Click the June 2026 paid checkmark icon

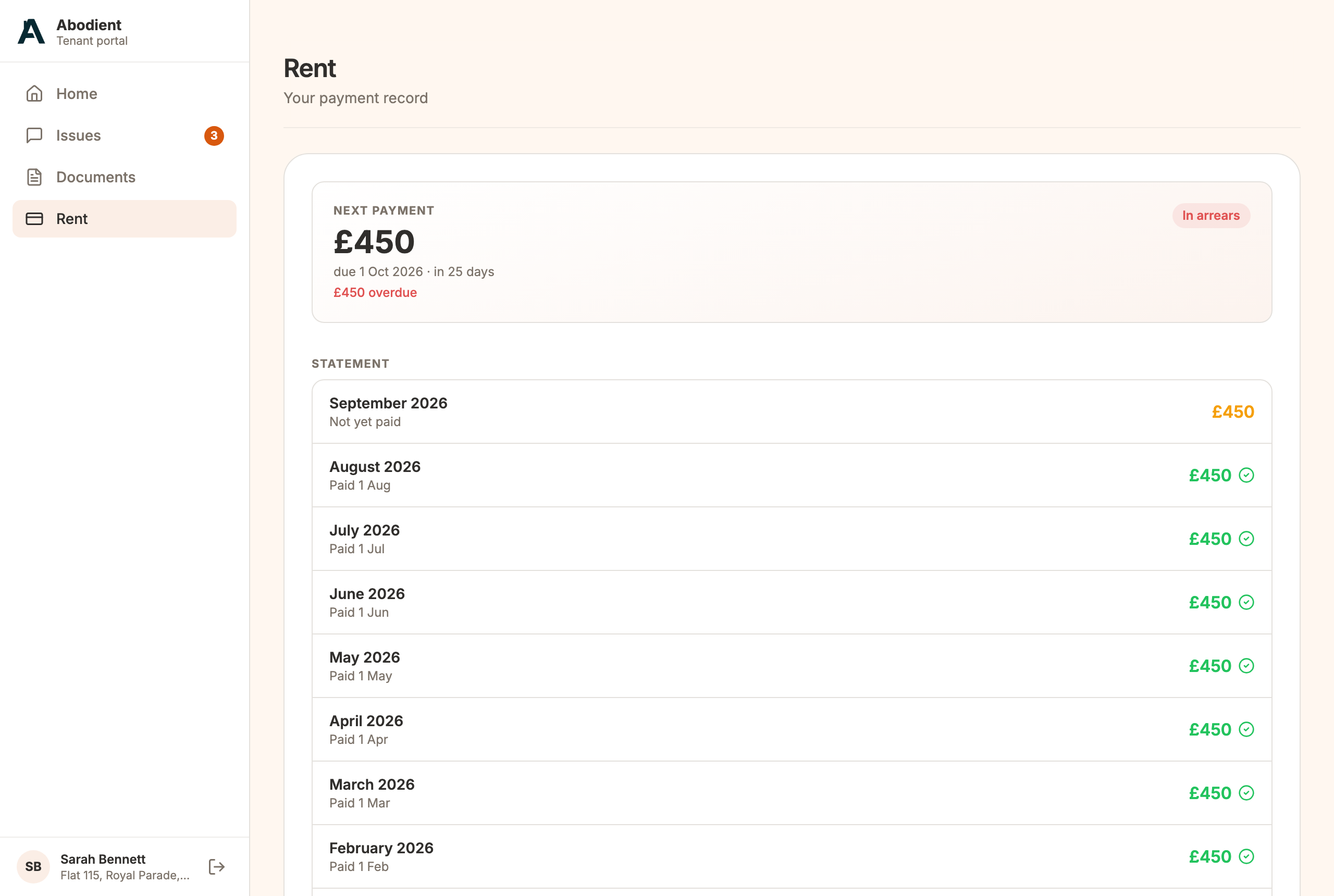click(1246, 602)
